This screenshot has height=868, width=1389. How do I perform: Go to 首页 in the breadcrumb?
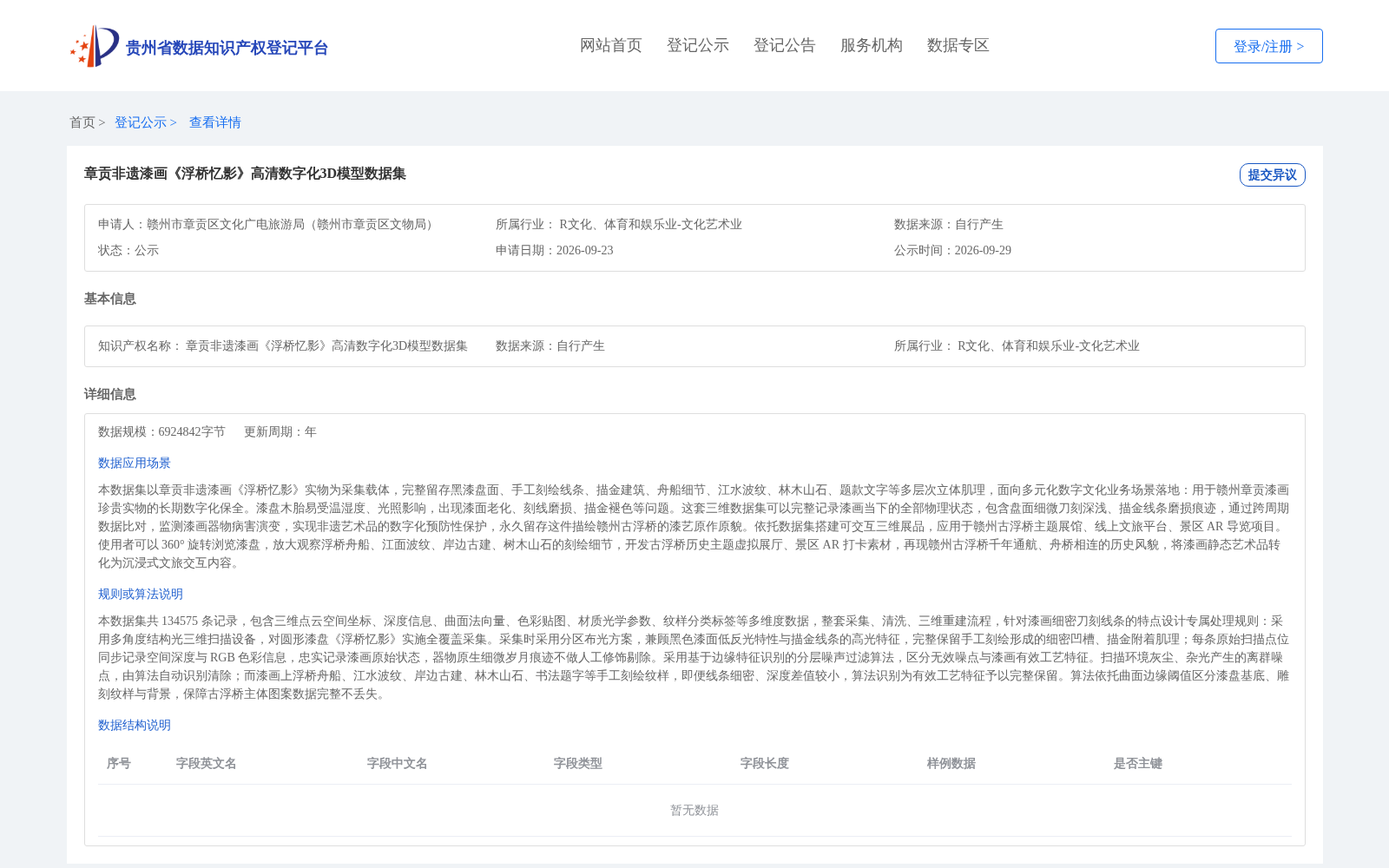tap(82, 122)
